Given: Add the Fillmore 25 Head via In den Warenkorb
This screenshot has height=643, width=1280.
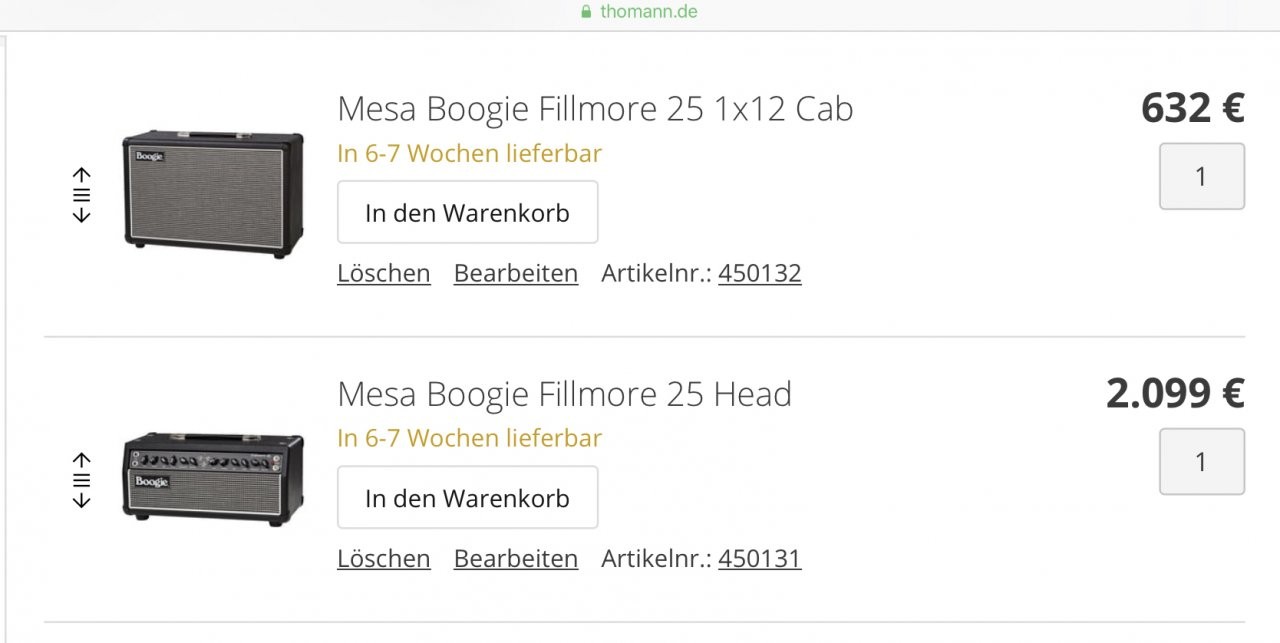Looking at the screenshot, I should [467, 497].
